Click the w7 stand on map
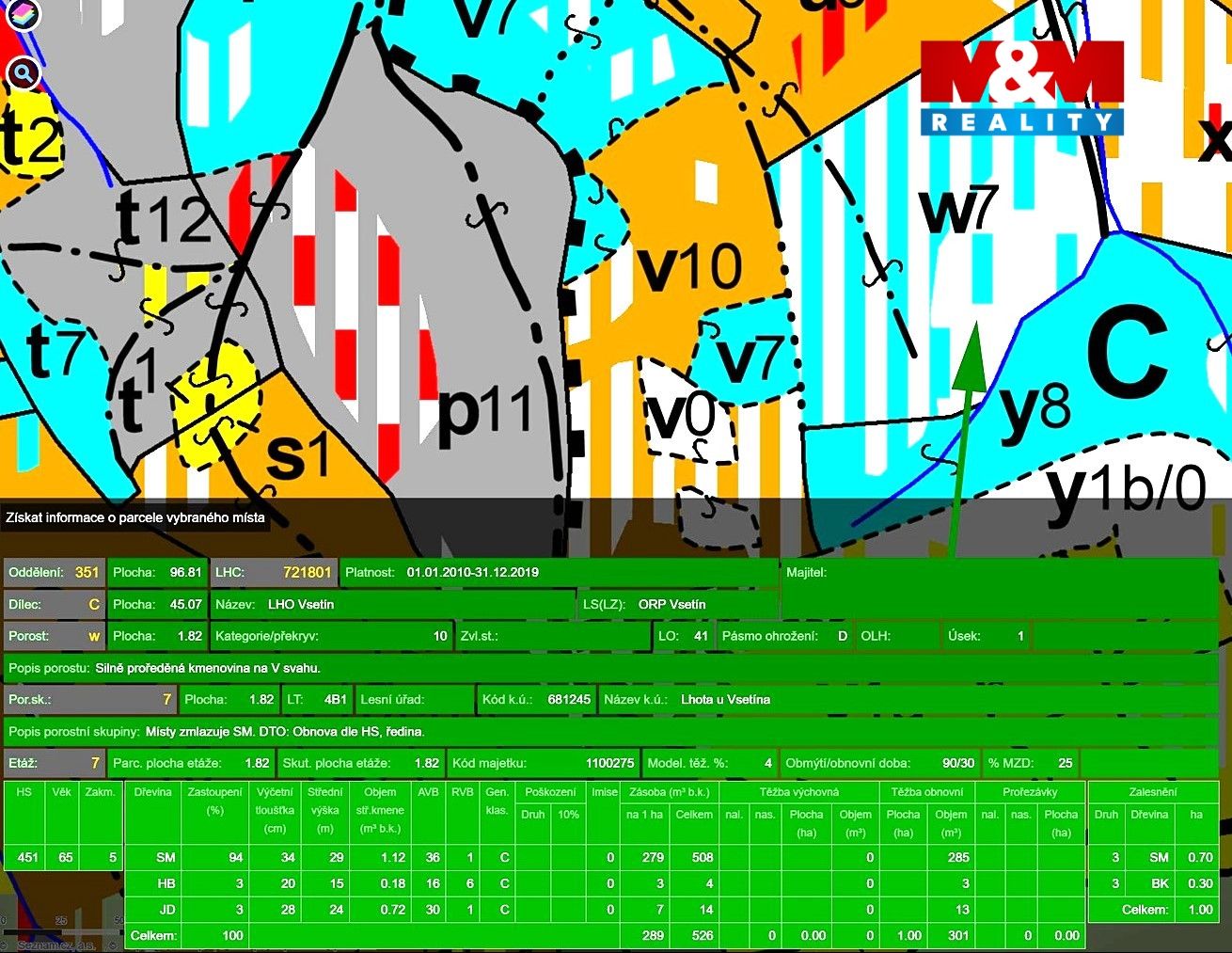The width and height of the screenshot is (1232, 953). 960,209
